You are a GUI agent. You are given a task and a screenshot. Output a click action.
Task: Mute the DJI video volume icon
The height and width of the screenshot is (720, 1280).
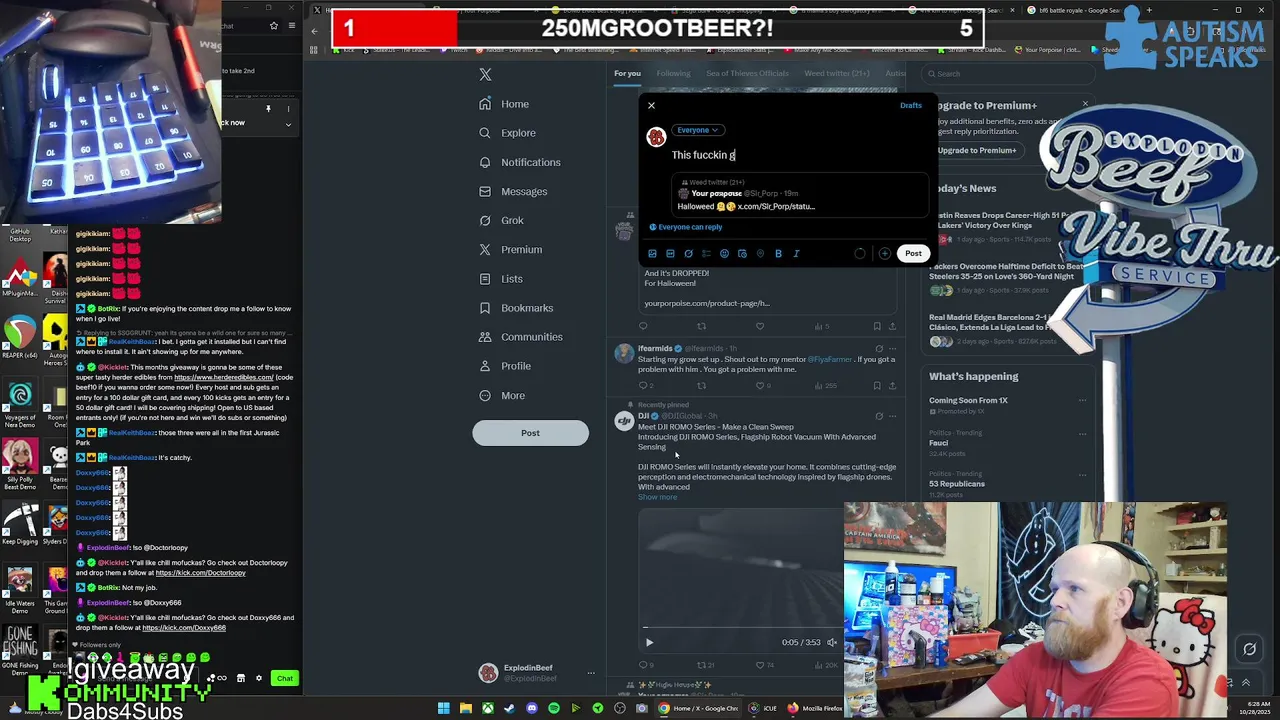(x=831, y=642)
